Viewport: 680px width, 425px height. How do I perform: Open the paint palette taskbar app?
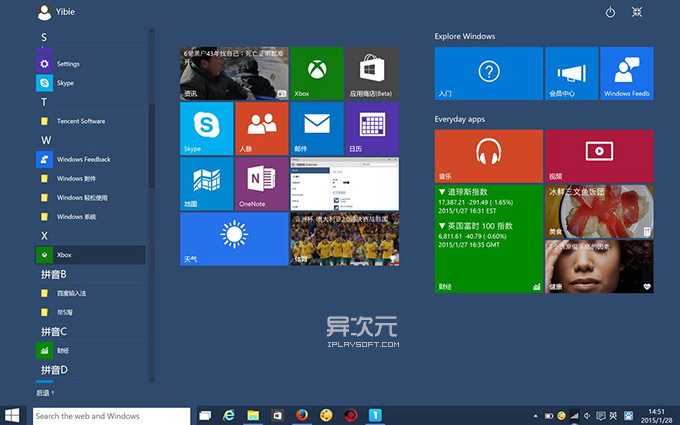tap(326, 415)
